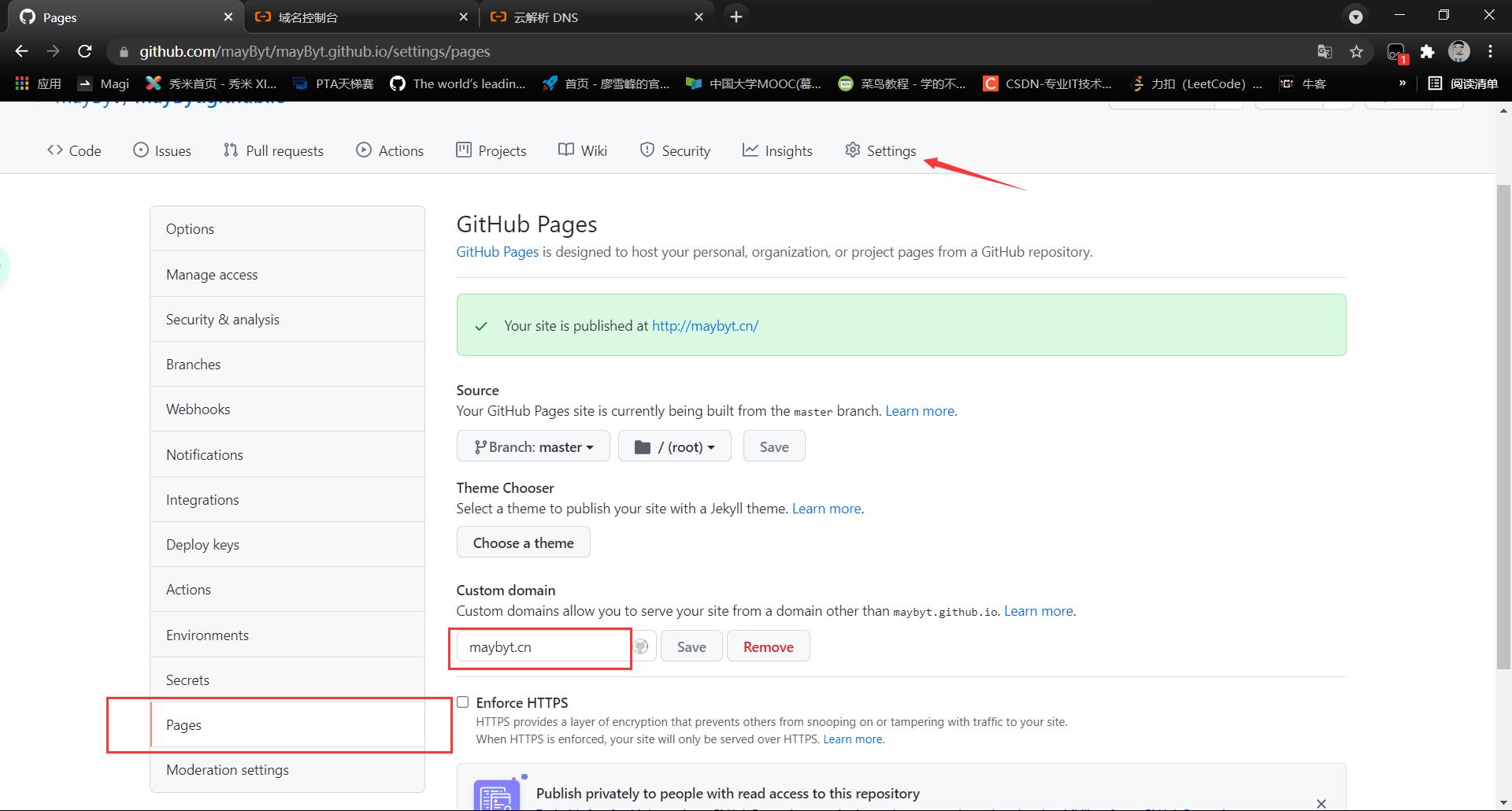1512x811 pixels.
Task: Open the CSDN bookmark
Action: (x=1047, y=83)
